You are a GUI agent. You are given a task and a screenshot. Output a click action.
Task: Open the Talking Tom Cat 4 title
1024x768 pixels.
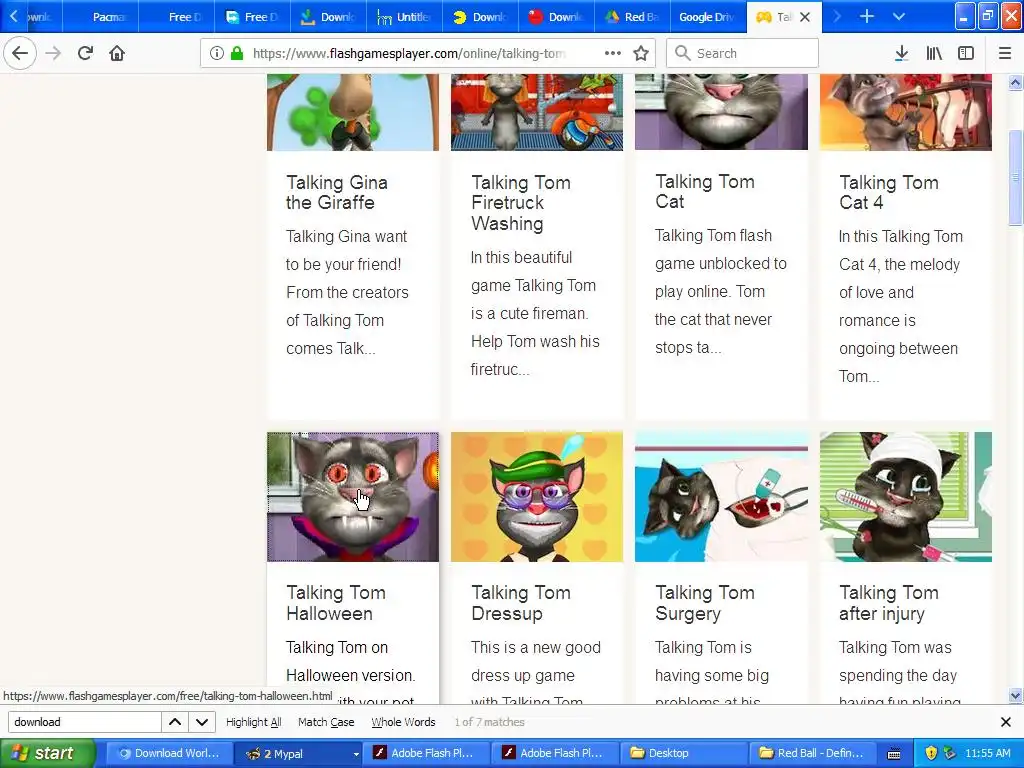pyautogui.click(x=889, y=193)
